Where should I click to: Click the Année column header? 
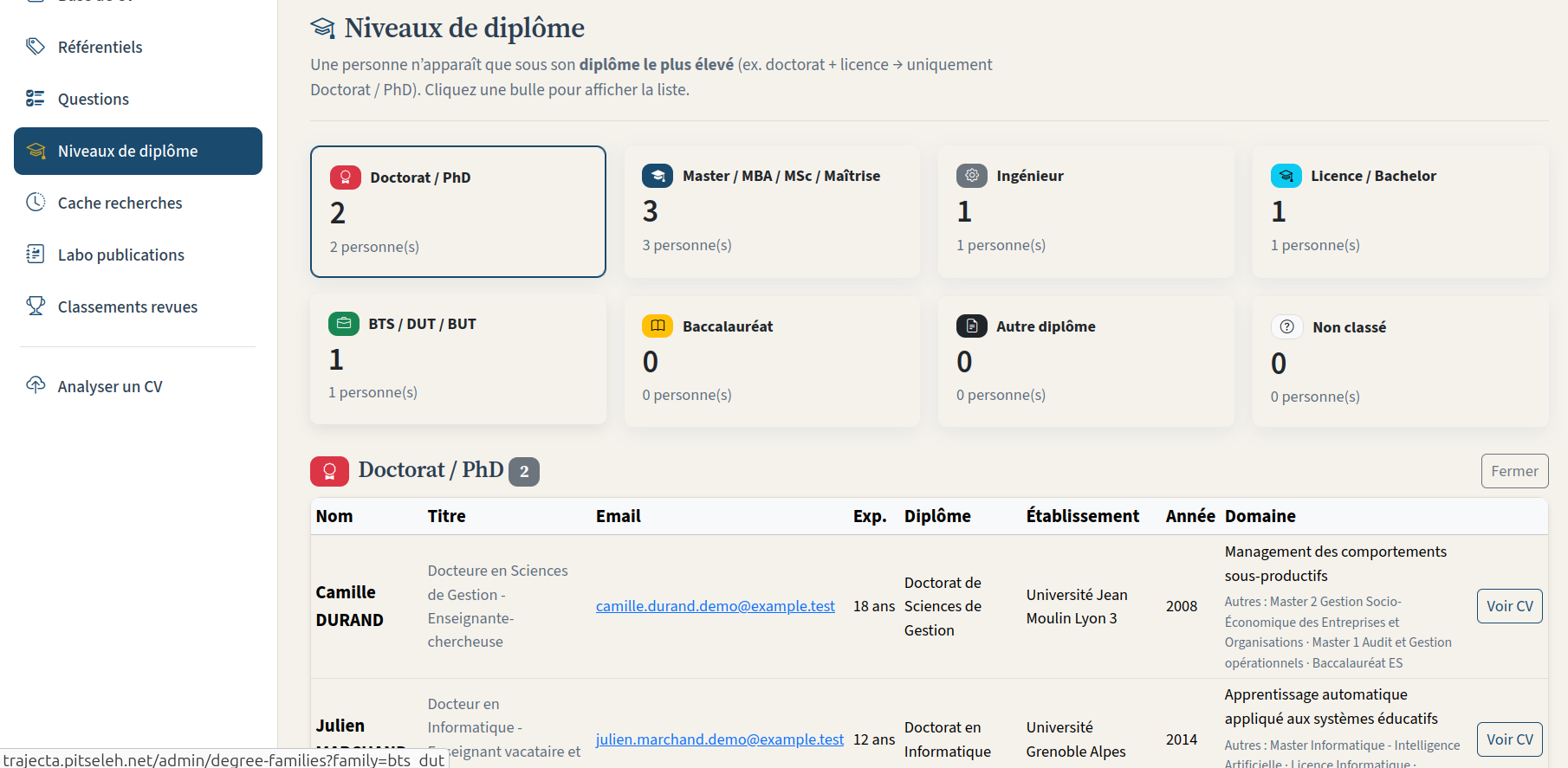(1190, 516)
